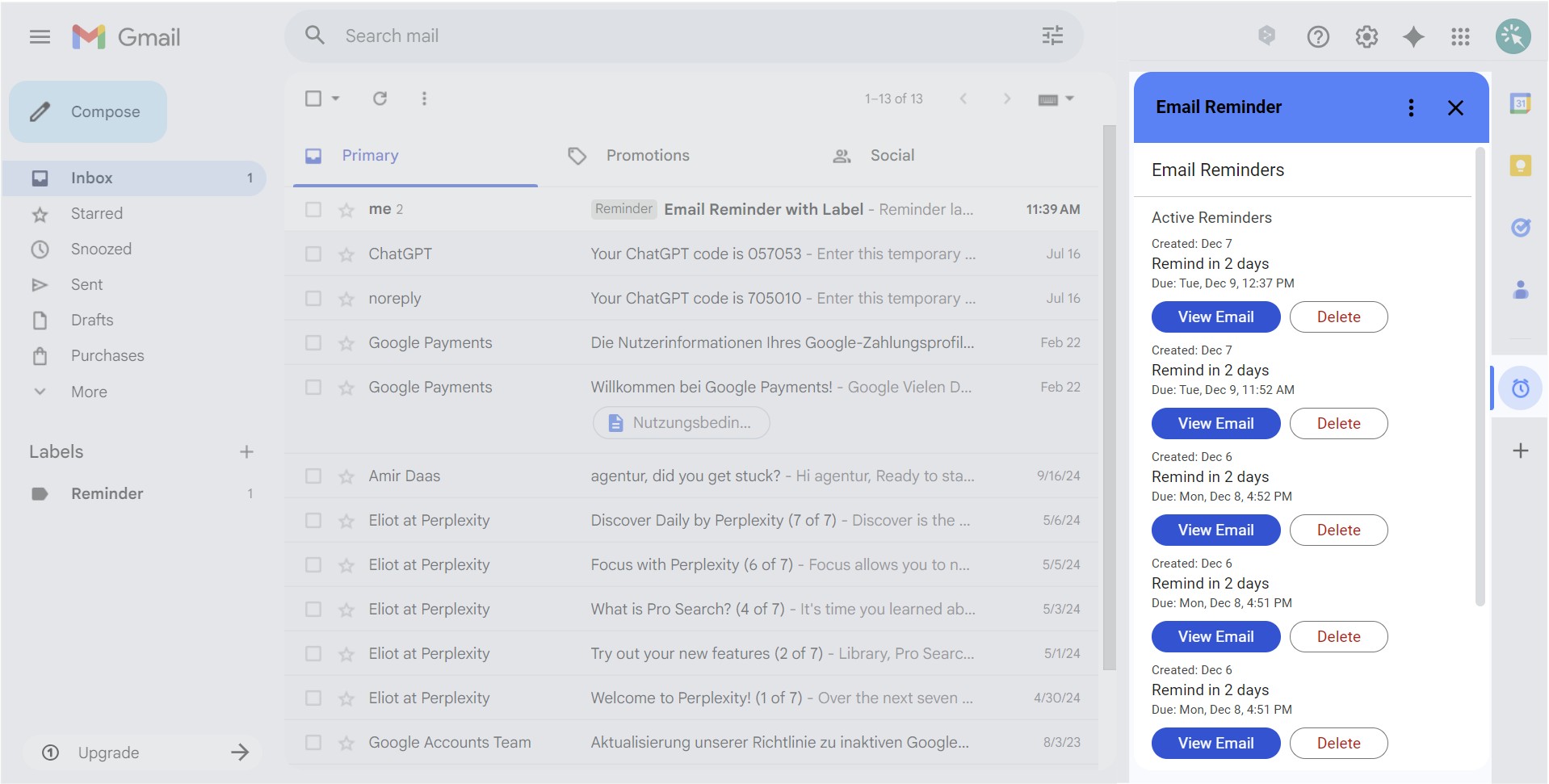Open select-all dropdown arrow

coord(336,99)
